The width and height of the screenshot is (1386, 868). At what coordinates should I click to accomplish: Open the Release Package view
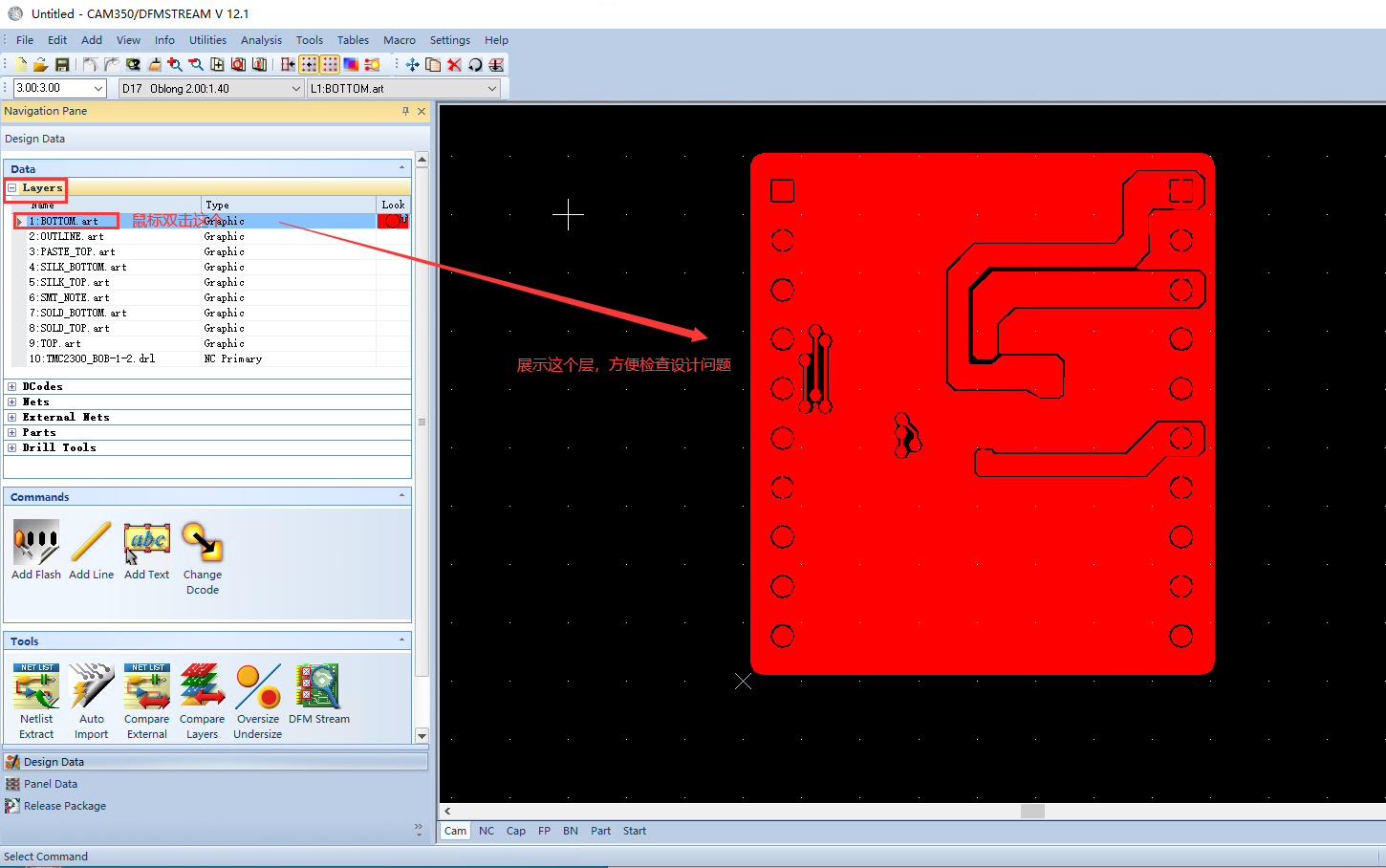pyautogui.click(x=64, y=806)
